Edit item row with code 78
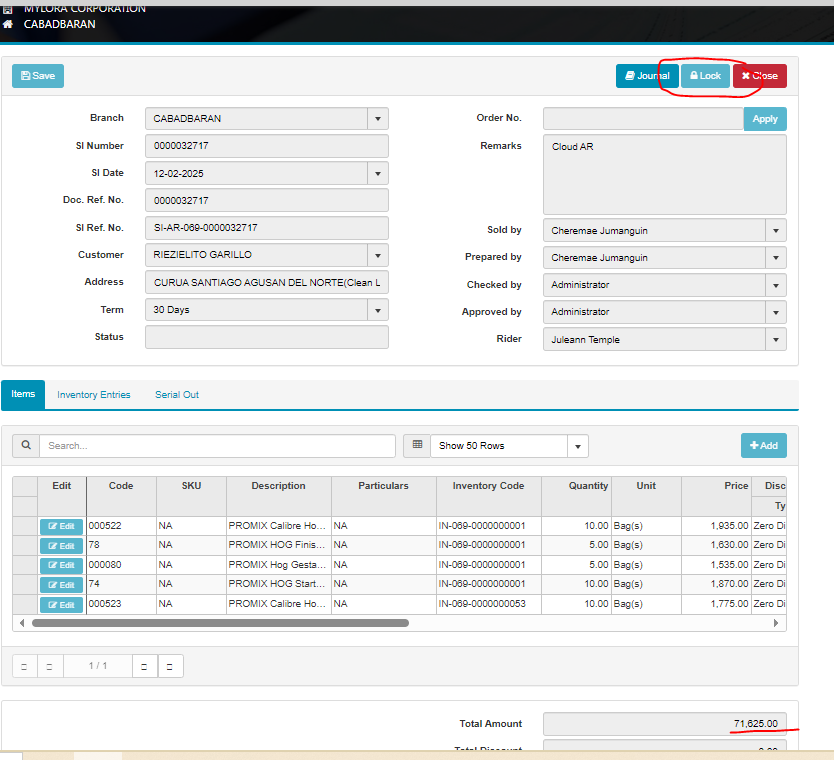Viewport: 834px width, 760px height. (x=61, y=546)
